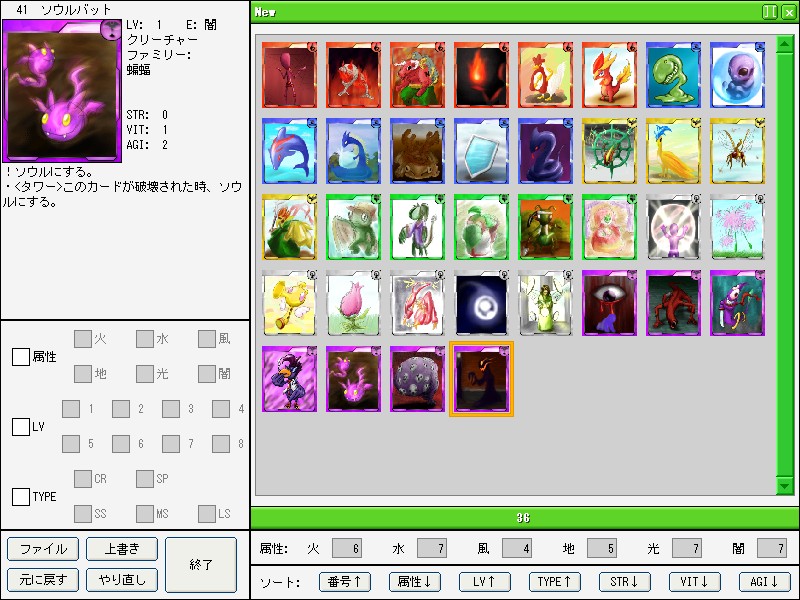Select the pink tulip bud card
The width and height of the screenshot is (800, 600).
[x=353, y=303]
